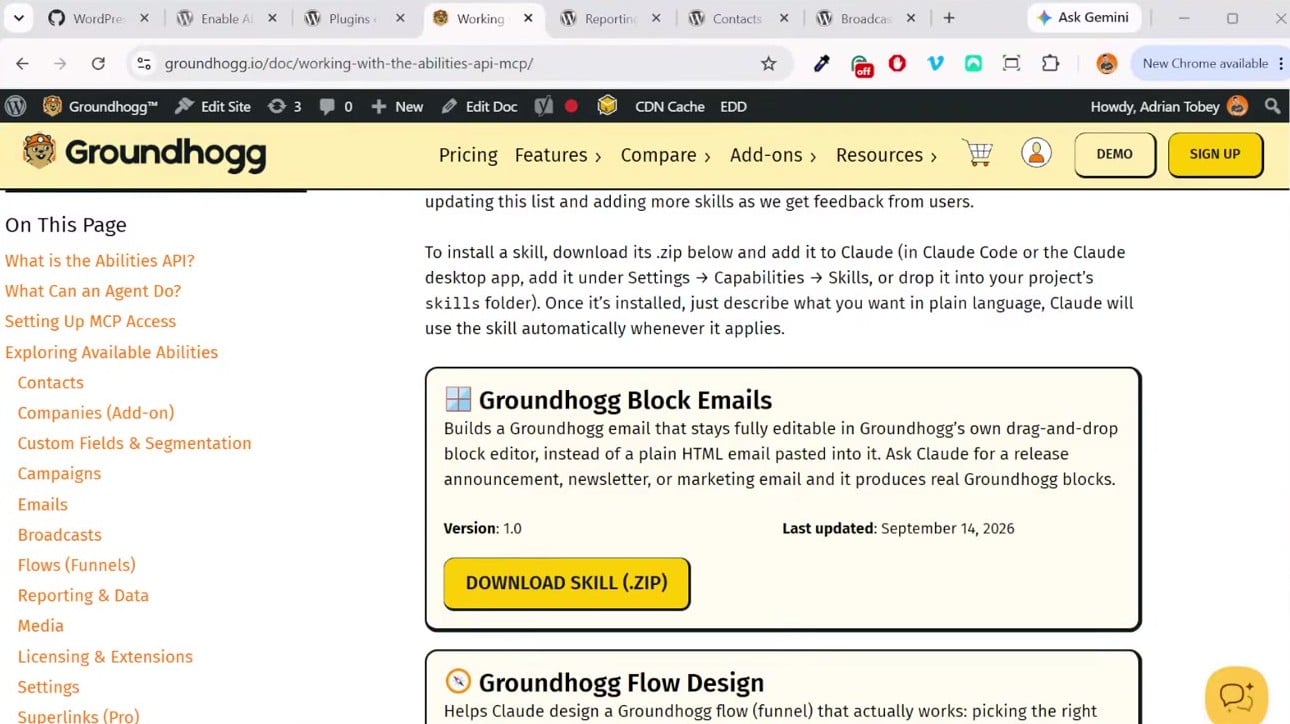Viewport: 1290px width, 724px height.
Task: Click the updates counter showing 3
Action: [x=284, y=106]
